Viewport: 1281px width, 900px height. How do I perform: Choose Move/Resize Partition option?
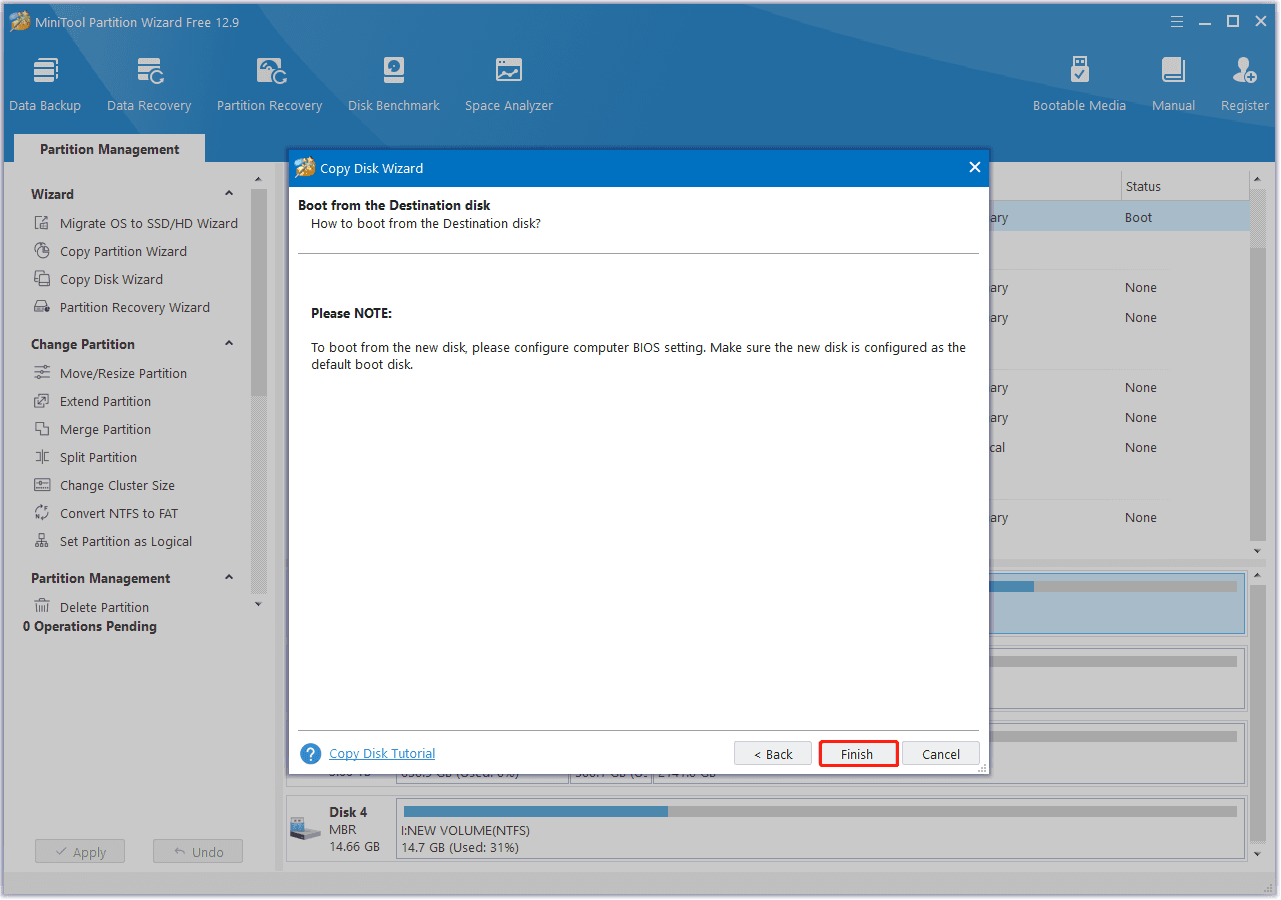[x=123, y=373]
